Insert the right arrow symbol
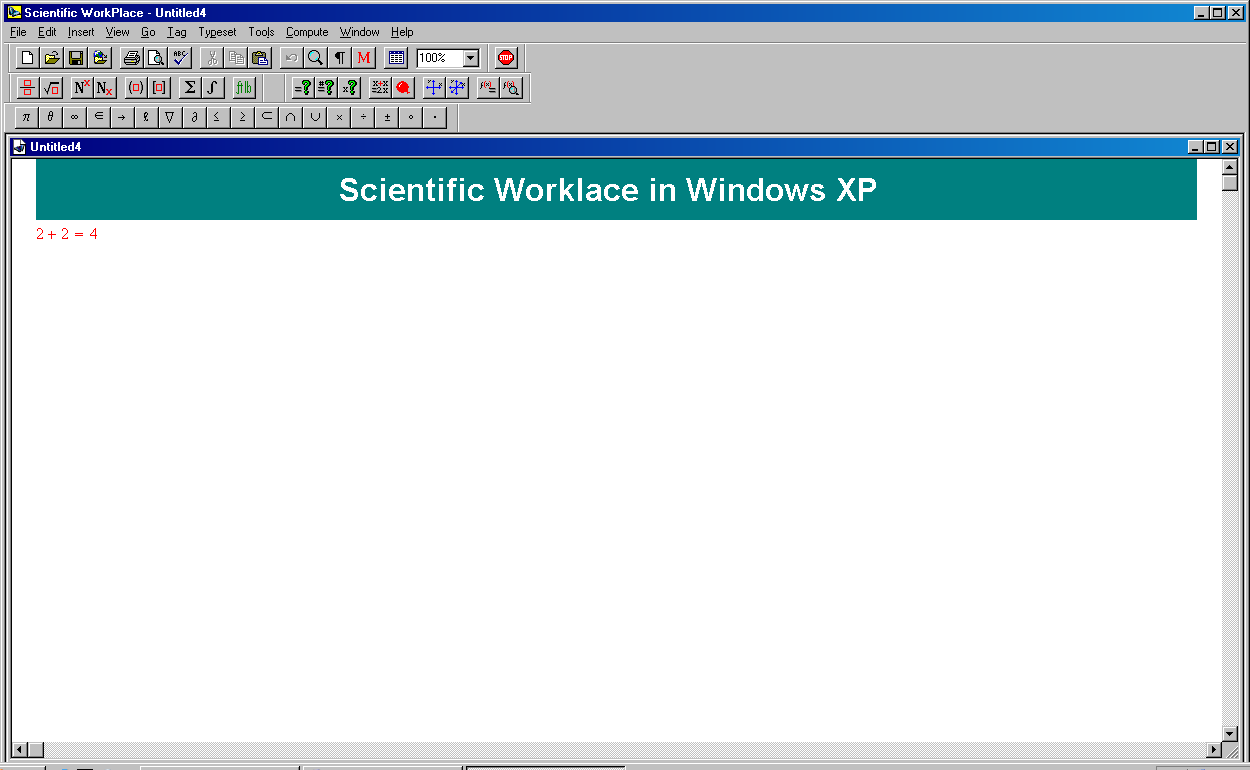Screen dimensions: 1250x770 pos(122,117)
